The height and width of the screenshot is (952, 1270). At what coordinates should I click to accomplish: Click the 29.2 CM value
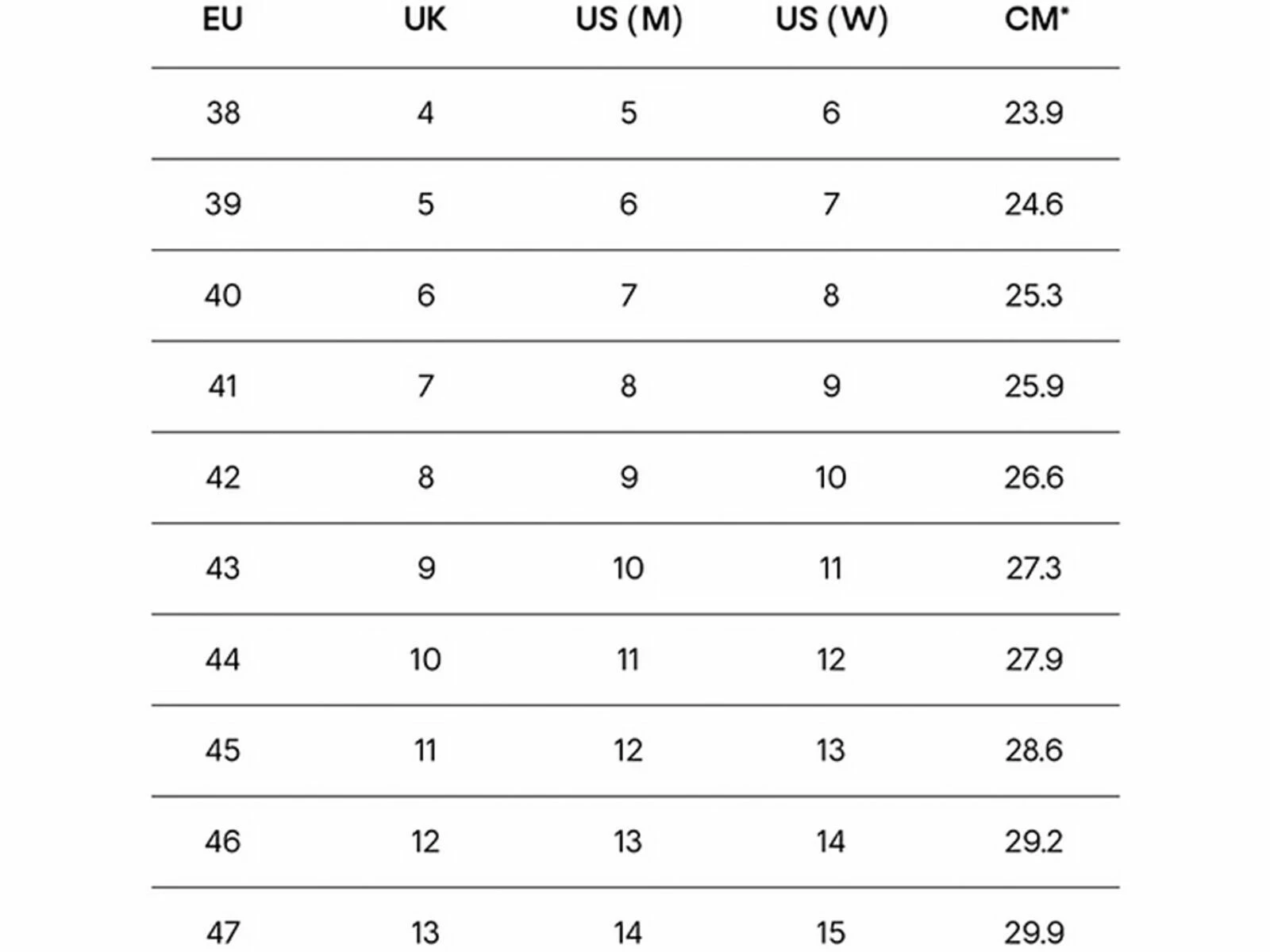[1033, 841]
